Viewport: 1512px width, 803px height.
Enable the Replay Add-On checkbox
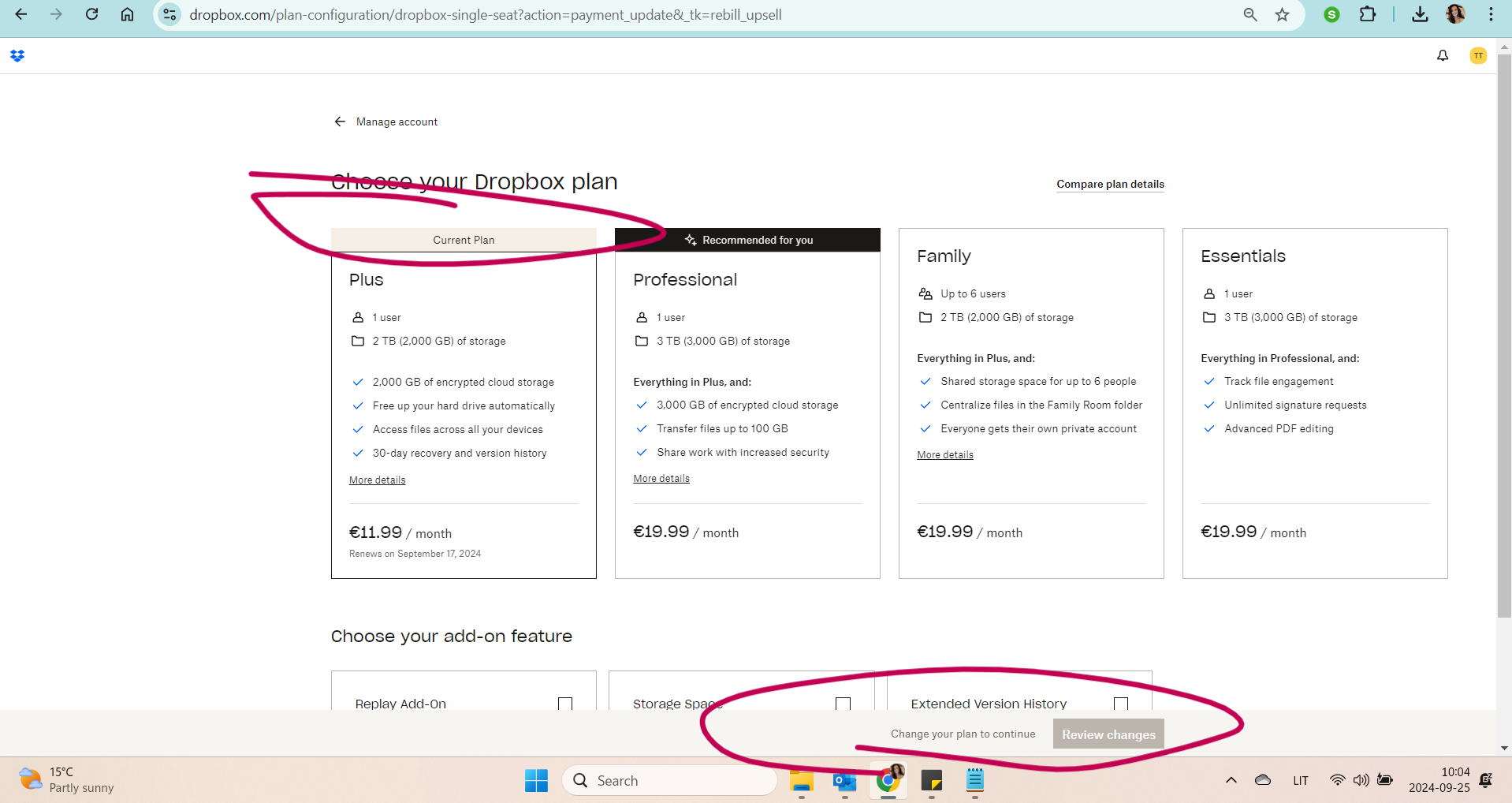[564, 703]
